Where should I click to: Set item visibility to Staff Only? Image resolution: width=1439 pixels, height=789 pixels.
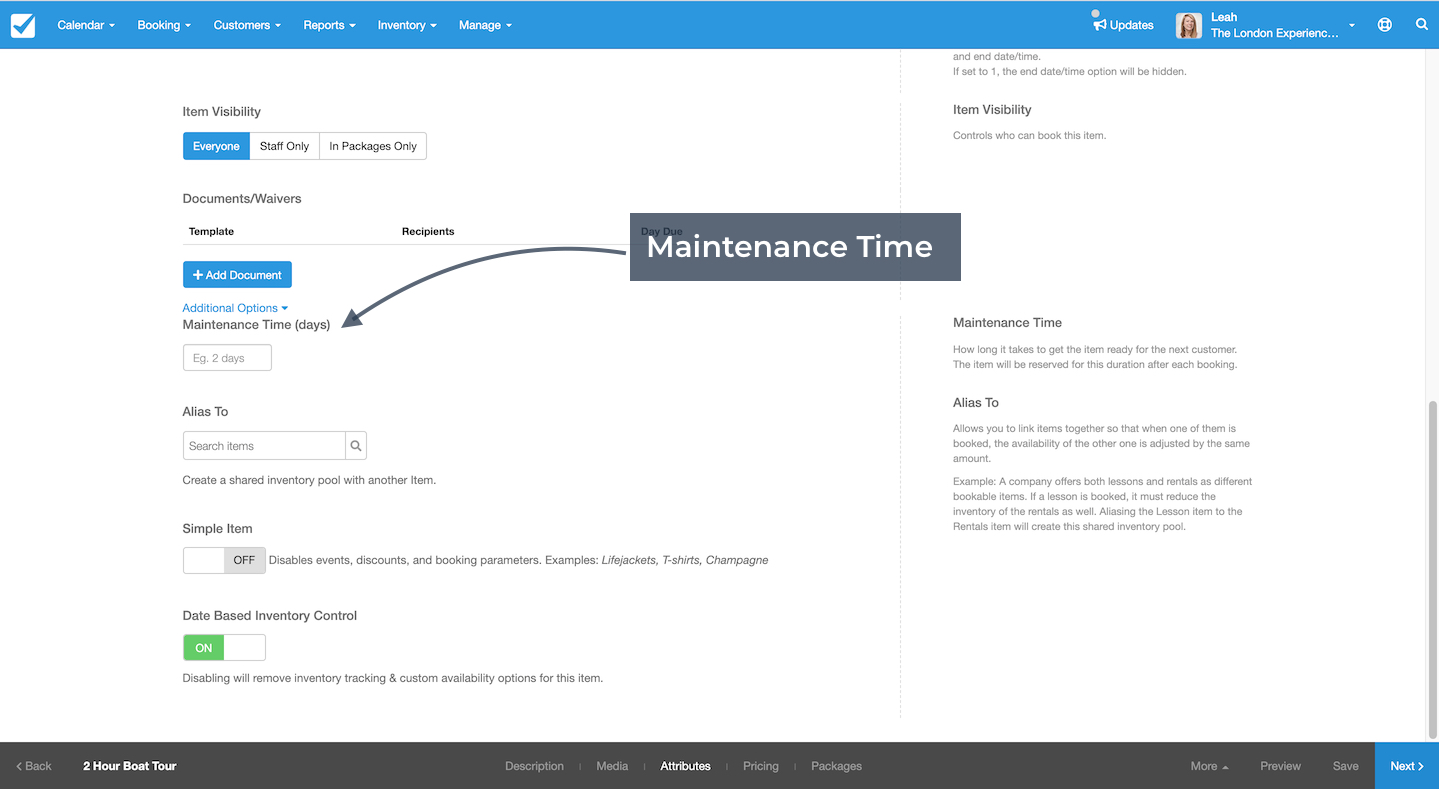pos(284,146)
